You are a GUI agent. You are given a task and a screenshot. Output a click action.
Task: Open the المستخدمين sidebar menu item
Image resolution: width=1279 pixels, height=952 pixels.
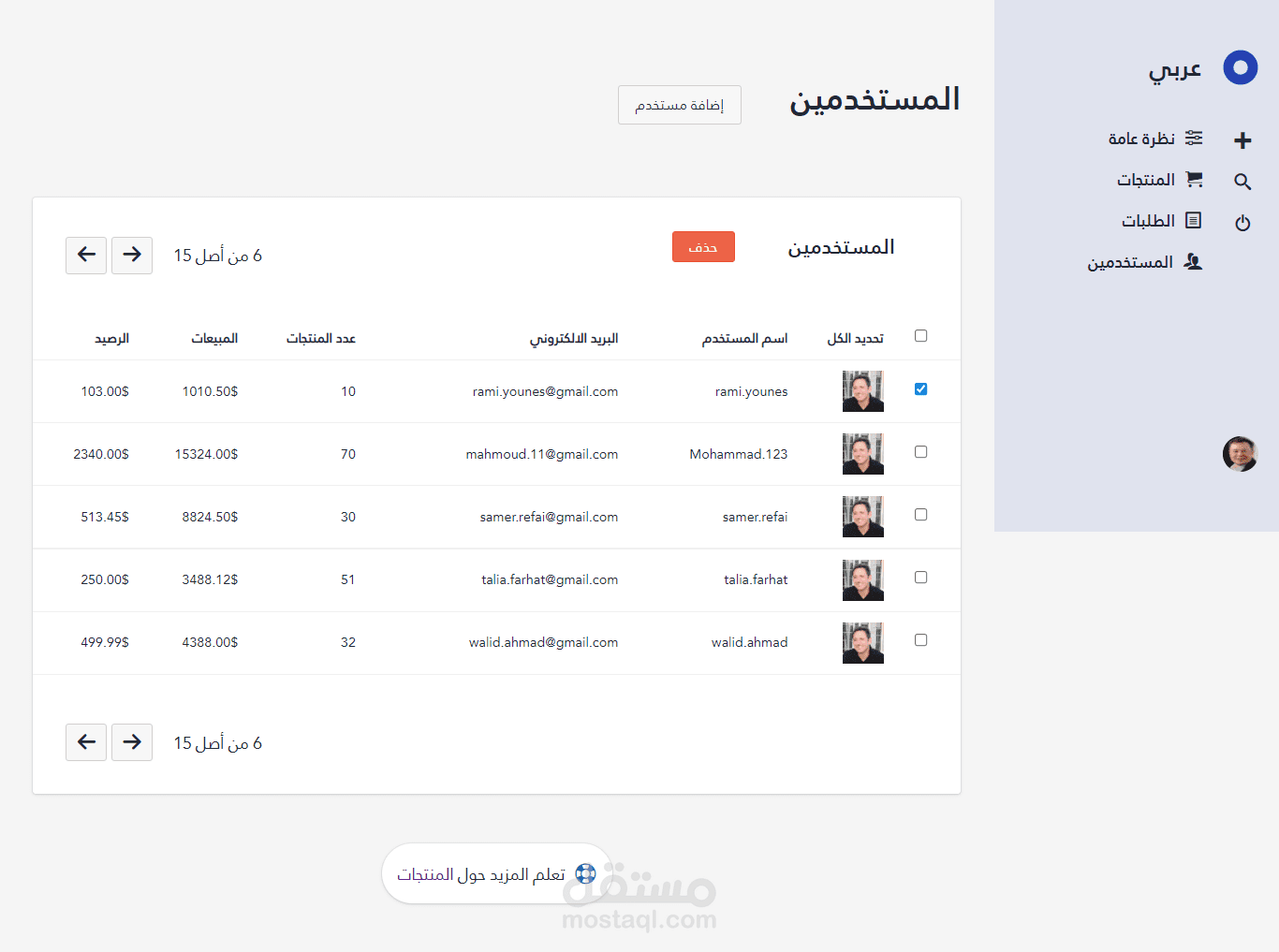point(1144,262)
